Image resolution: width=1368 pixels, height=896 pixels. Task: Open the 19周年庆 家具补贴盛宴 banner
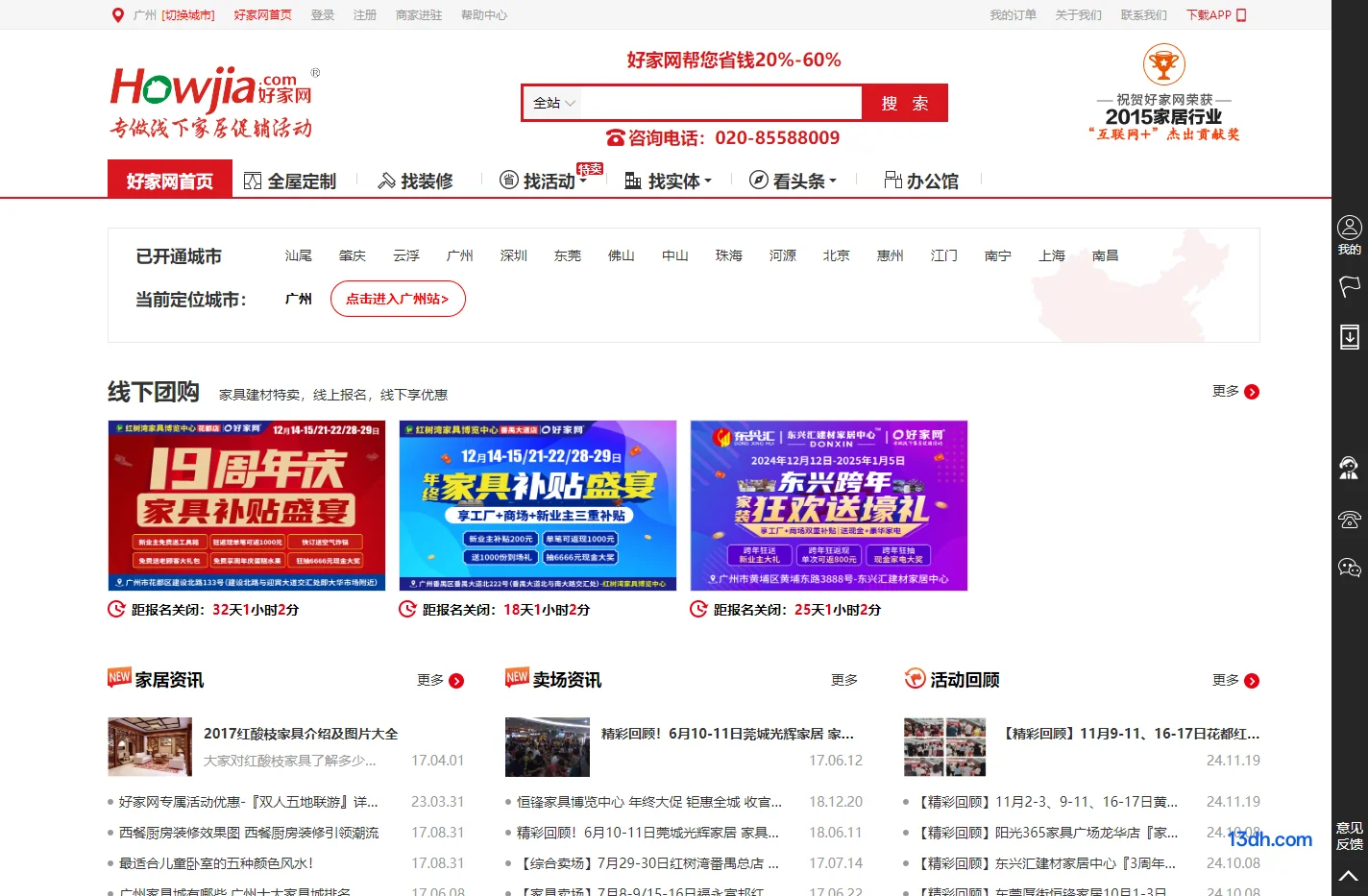point(246,505)
